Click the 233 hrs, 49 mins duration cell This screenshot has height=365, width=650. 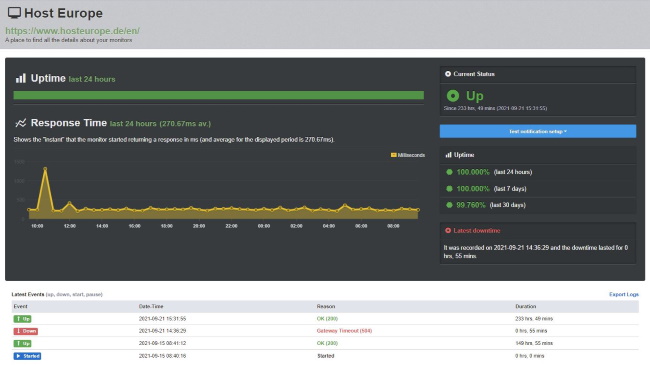point(534,319)
